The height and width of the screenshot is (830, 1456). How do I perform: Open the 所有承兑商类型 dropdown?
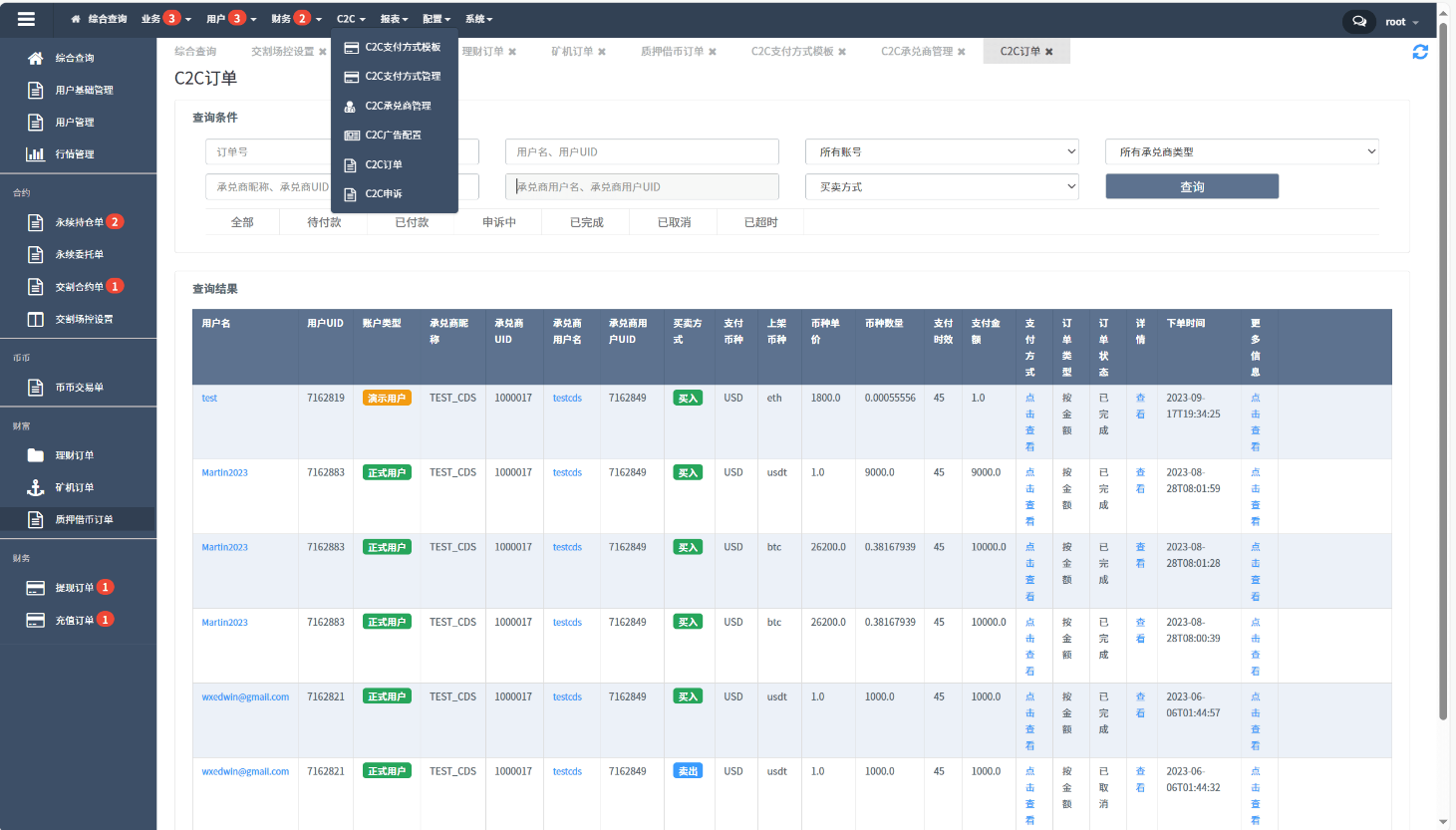(1242, 151)
